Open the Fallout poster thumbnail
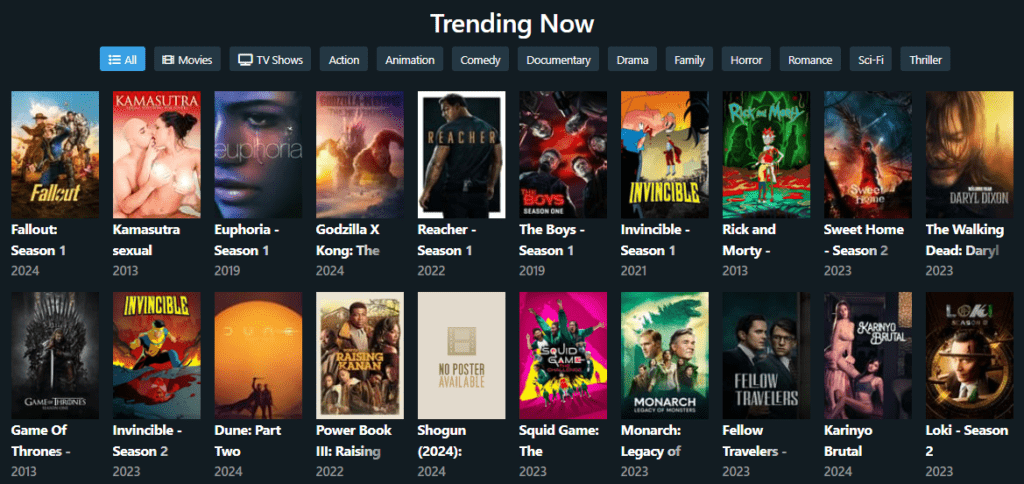Viewport: 1024px width, 484px height. [x=55, y=155]
